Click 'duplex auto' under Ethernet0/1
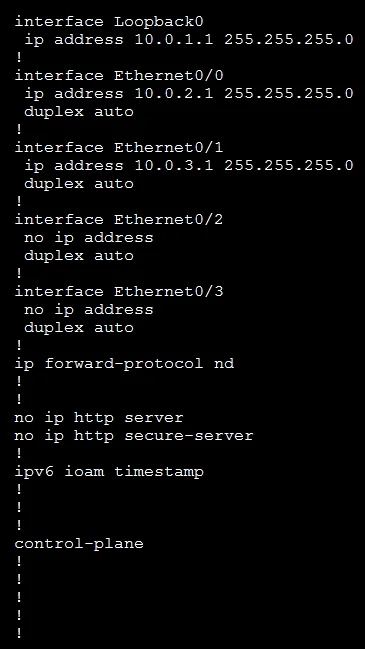 (79, 183)
